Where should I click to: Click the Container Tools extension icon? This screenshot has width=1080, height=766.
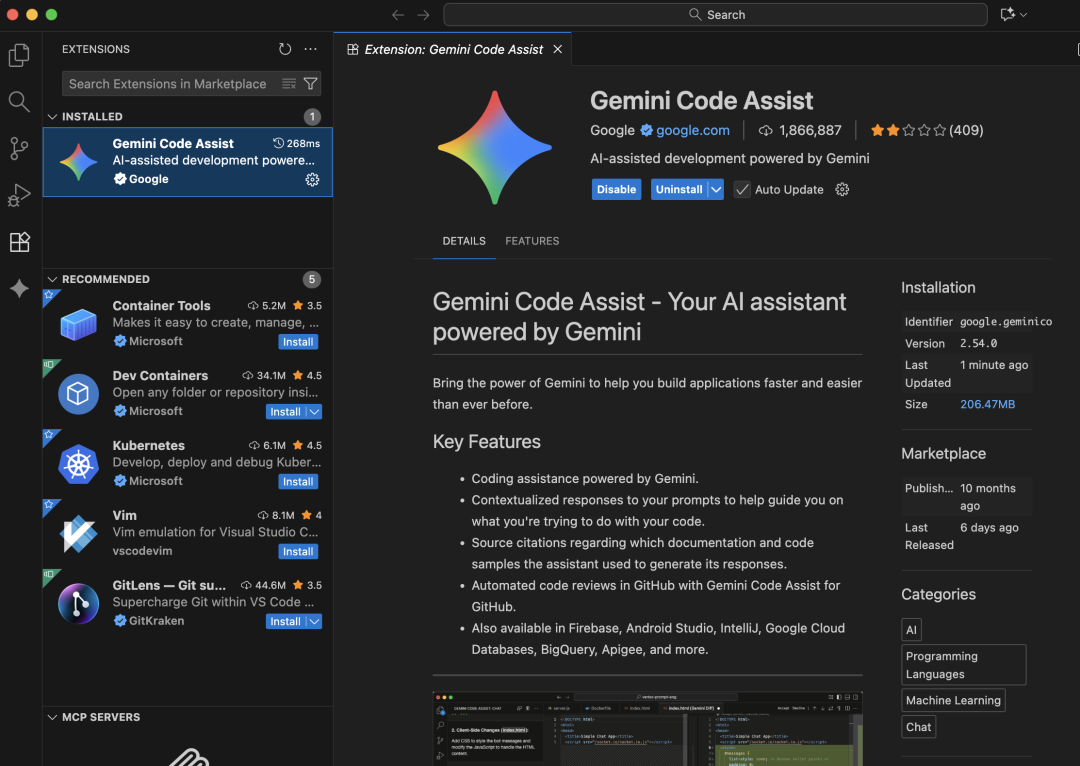click(79, 324)
